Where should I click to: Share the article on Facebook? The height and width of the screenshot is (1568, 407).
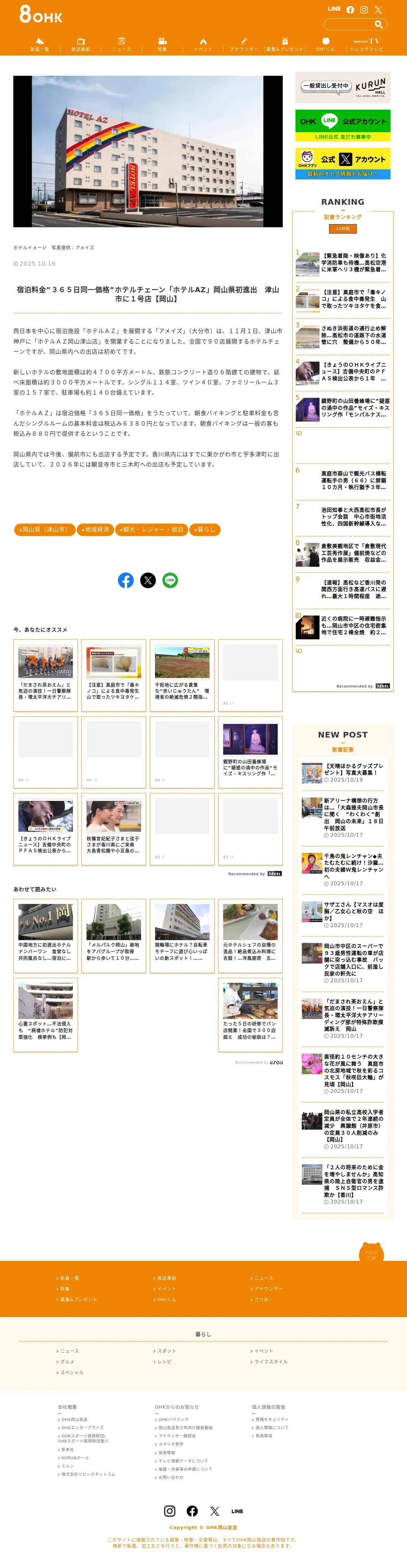(126, 580)
